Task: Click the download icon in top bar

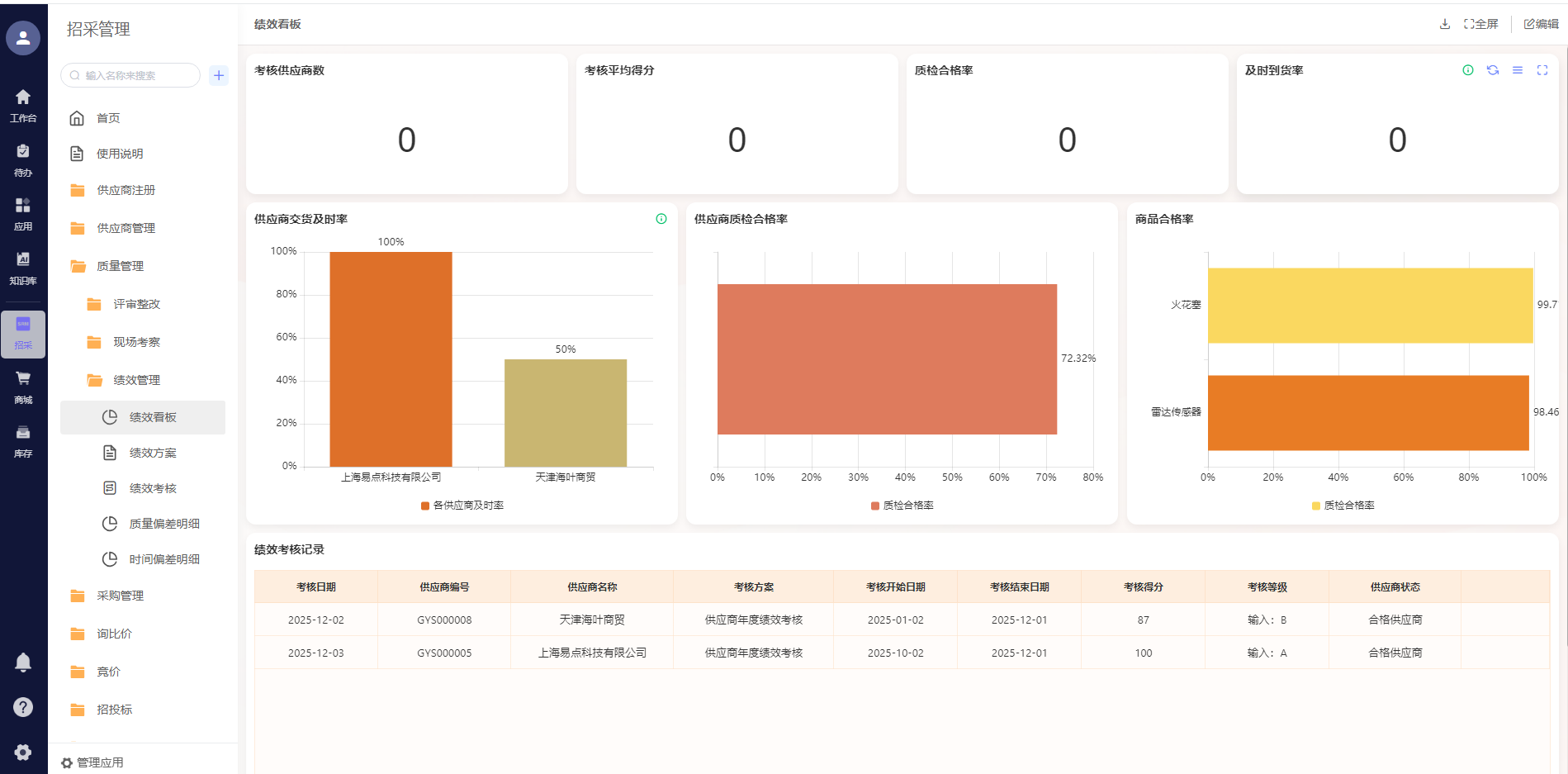Action: [1444, 24]
